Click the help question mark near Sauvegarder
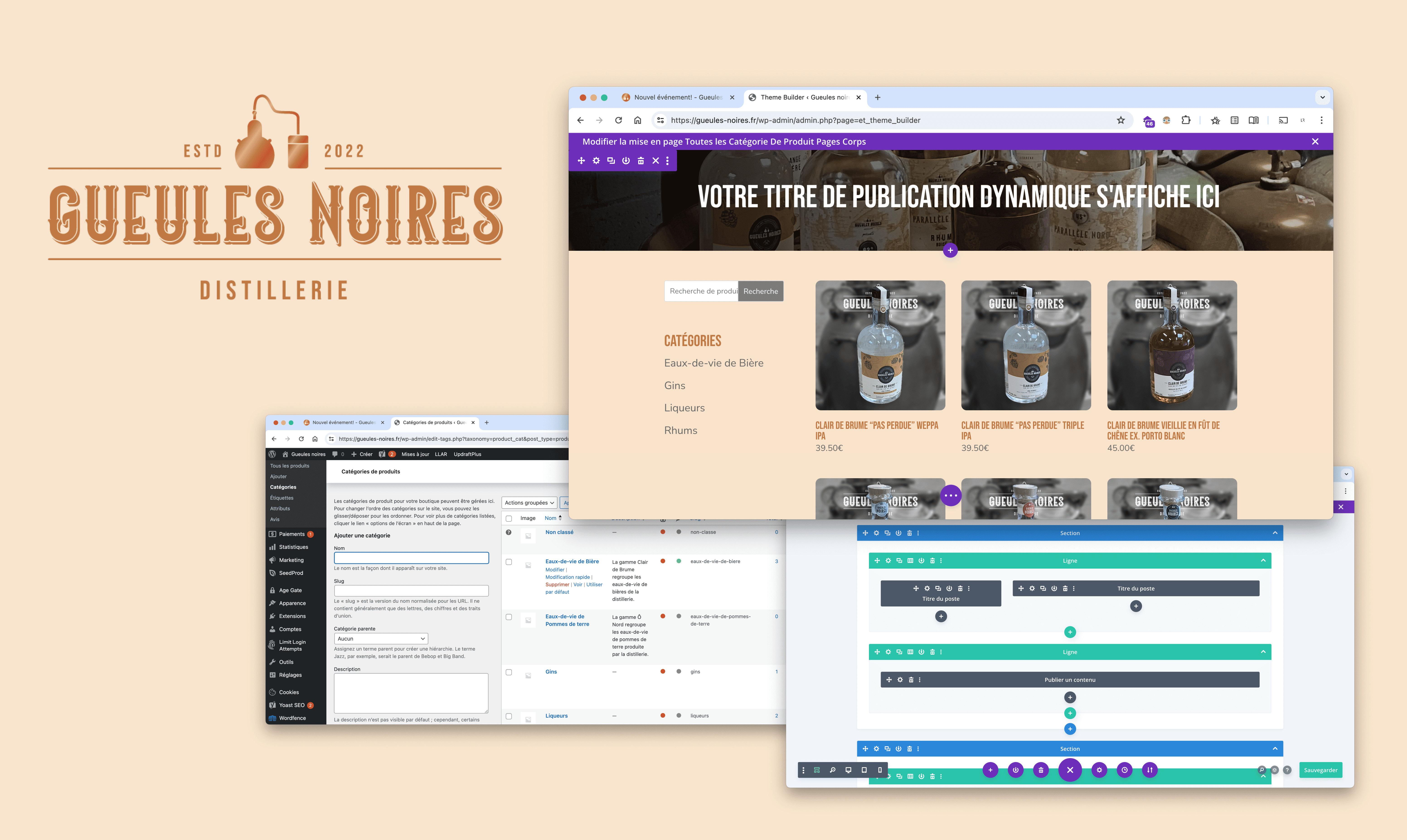 click(x=1287, y=770)
